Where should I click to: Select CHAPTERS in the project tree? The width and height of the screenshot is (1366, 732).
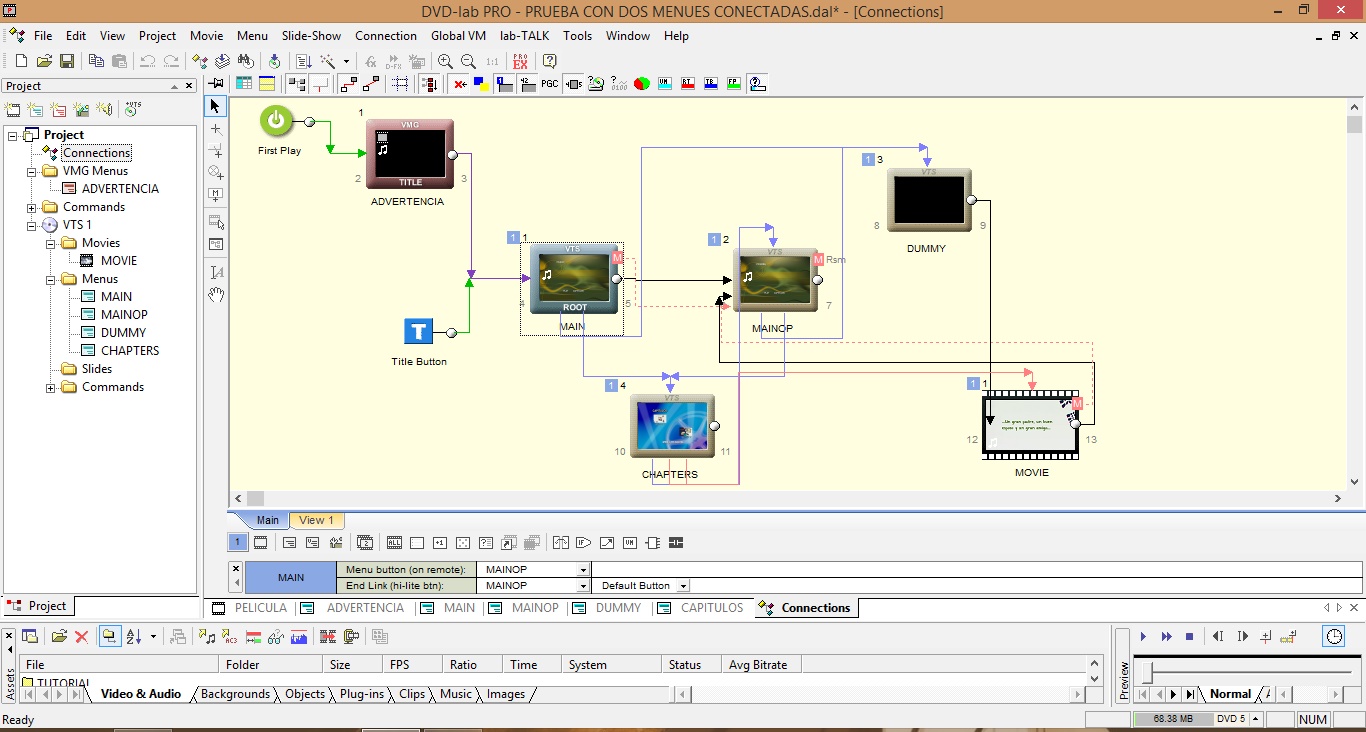tap(130, 351)
